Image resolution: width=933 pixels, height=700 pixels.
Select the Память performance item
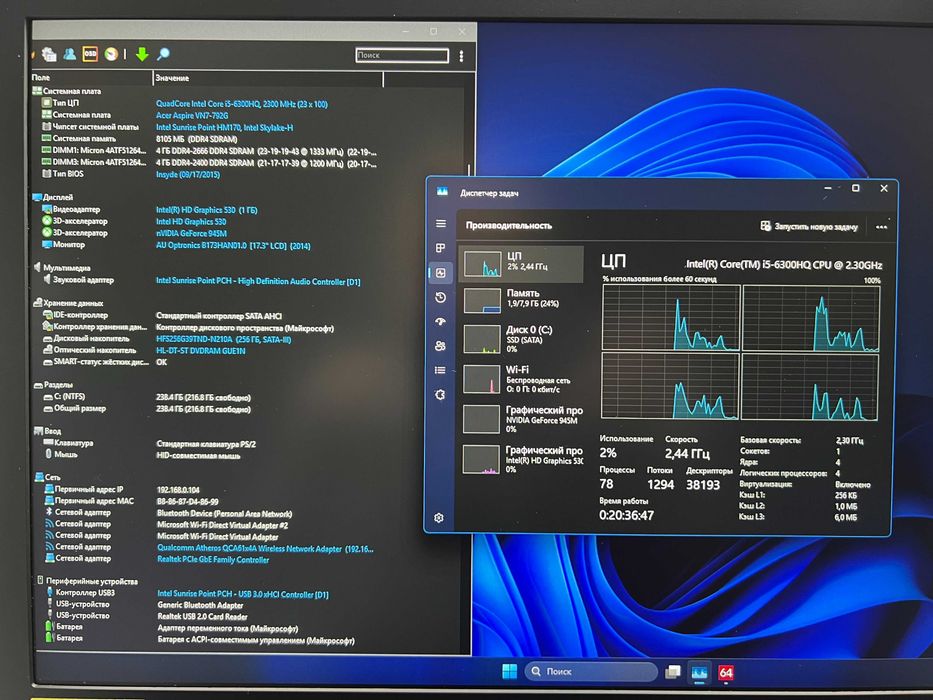tap(521, 301)
